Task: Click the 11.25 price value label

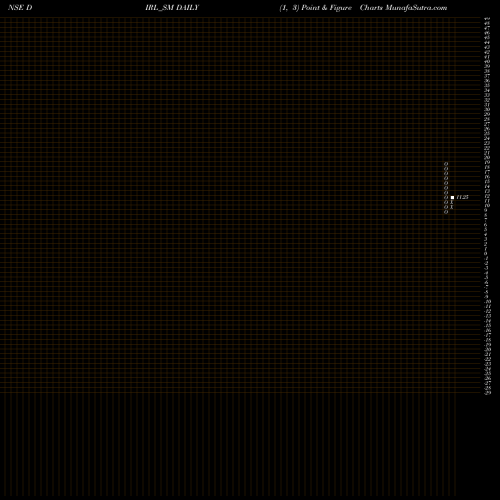Action: point(462,197)
